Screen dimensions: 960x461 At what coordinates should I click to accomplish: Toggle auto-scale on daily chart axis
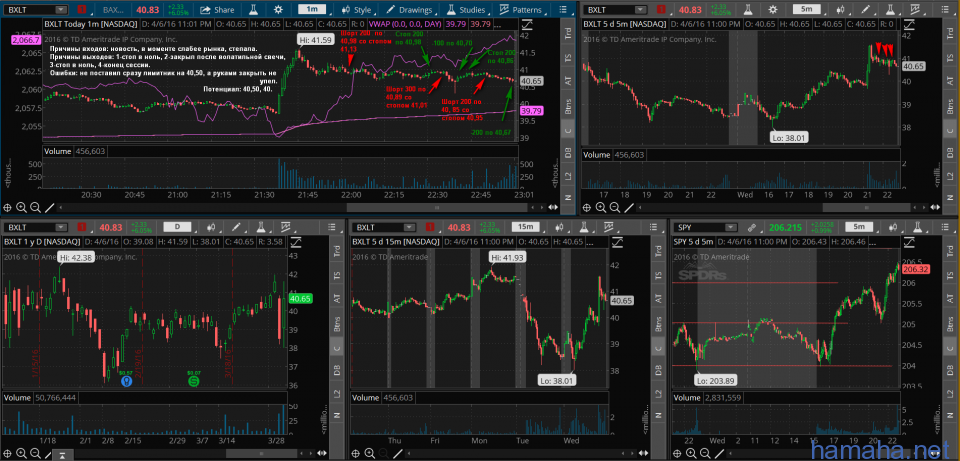pos(294,242)
